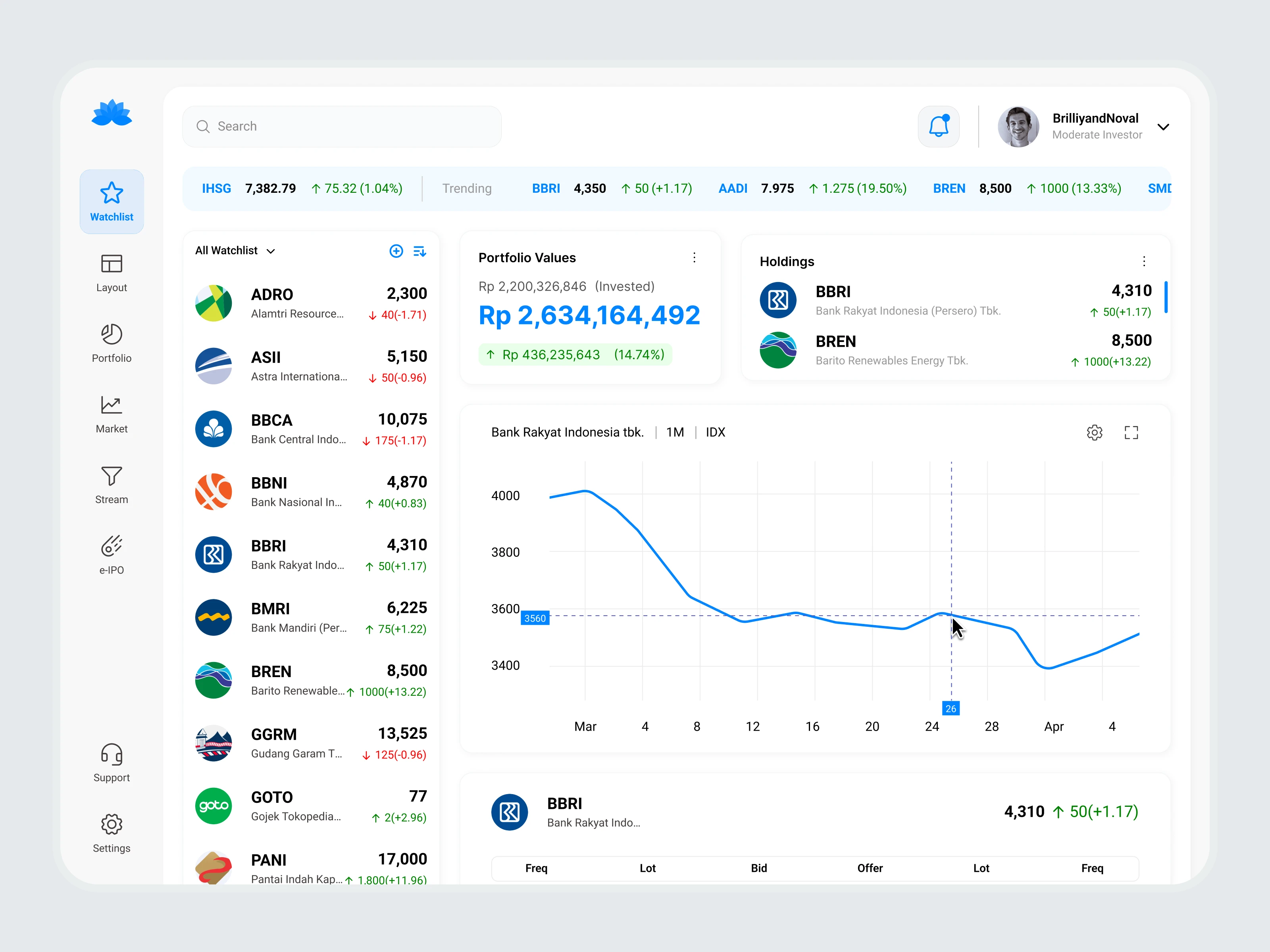
Task: Open the Portfolio Values three-dot menu
Action: pyautogui.click(x=694, y=258)
